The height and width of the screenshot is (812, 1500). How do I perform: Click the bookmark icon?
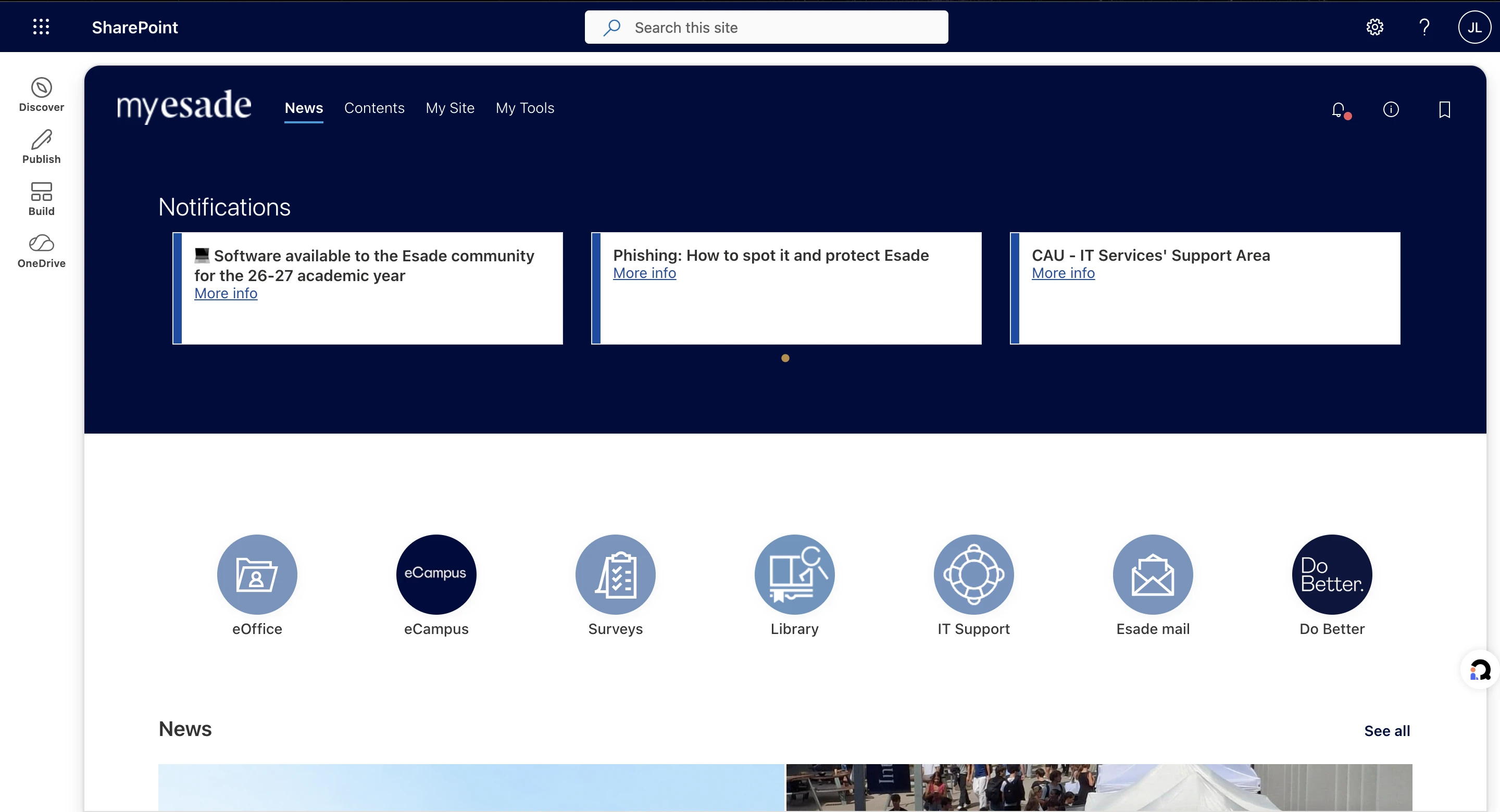(1444, 109)
